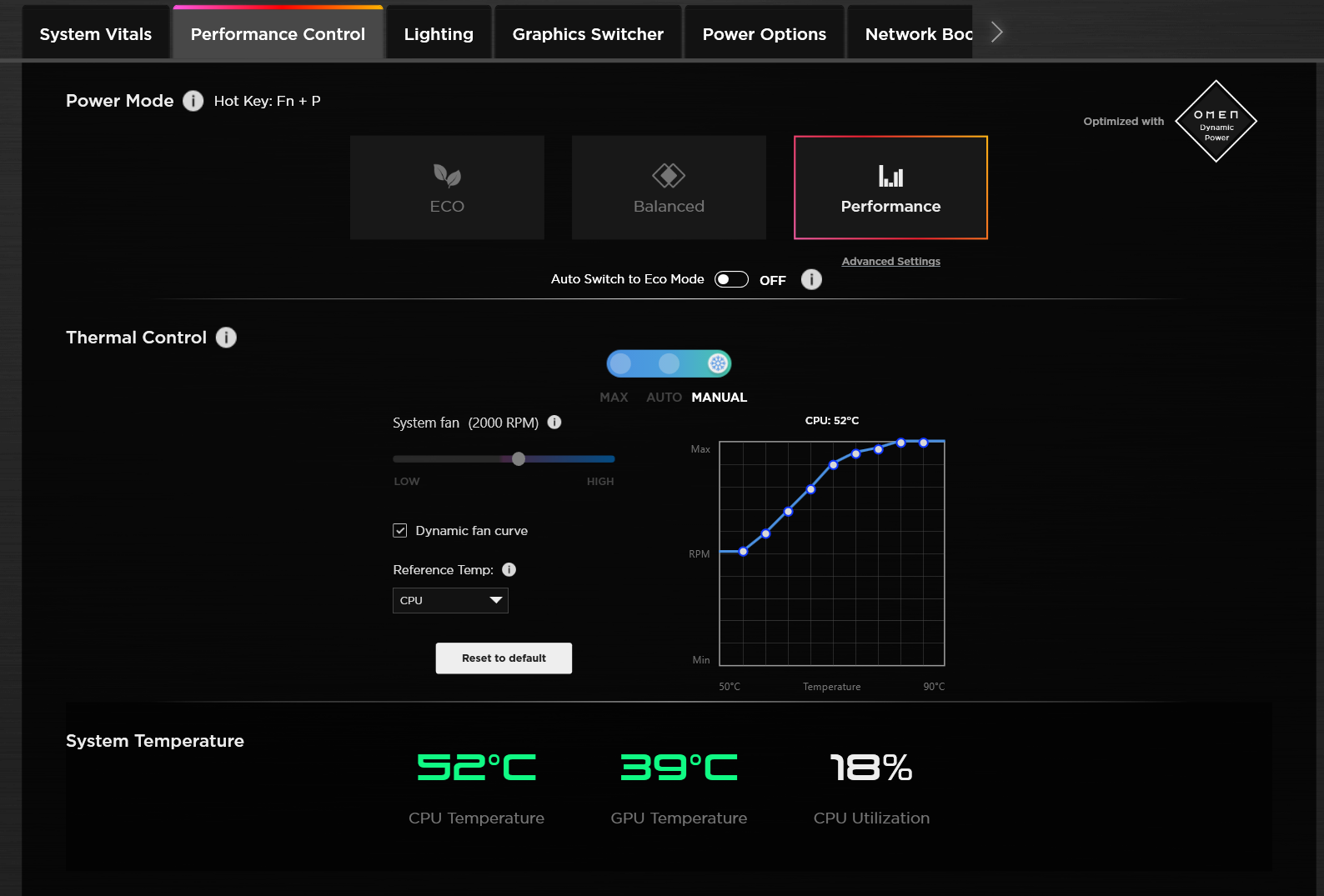Click the Reset to default button
The image size is (1324, 896).
[x=504, y=658]
